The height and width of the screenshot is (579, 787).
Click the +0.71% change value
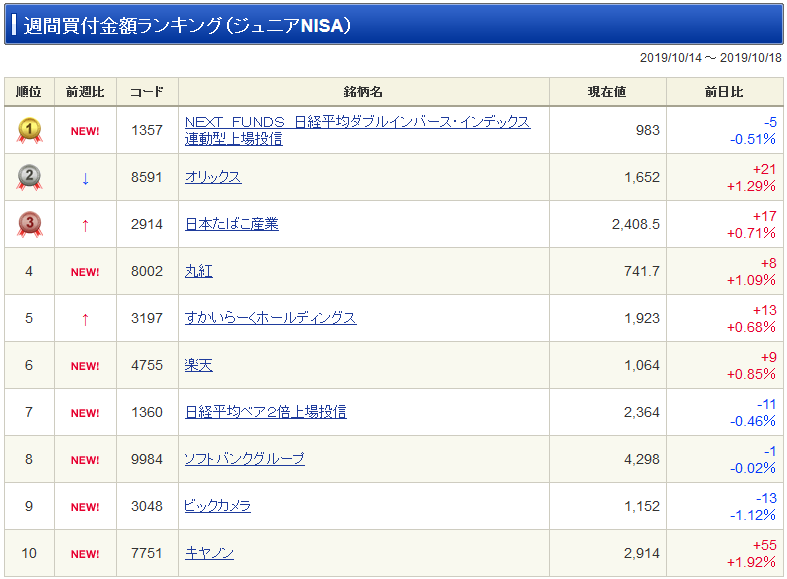pyautogui.click(x=751, y=233)
